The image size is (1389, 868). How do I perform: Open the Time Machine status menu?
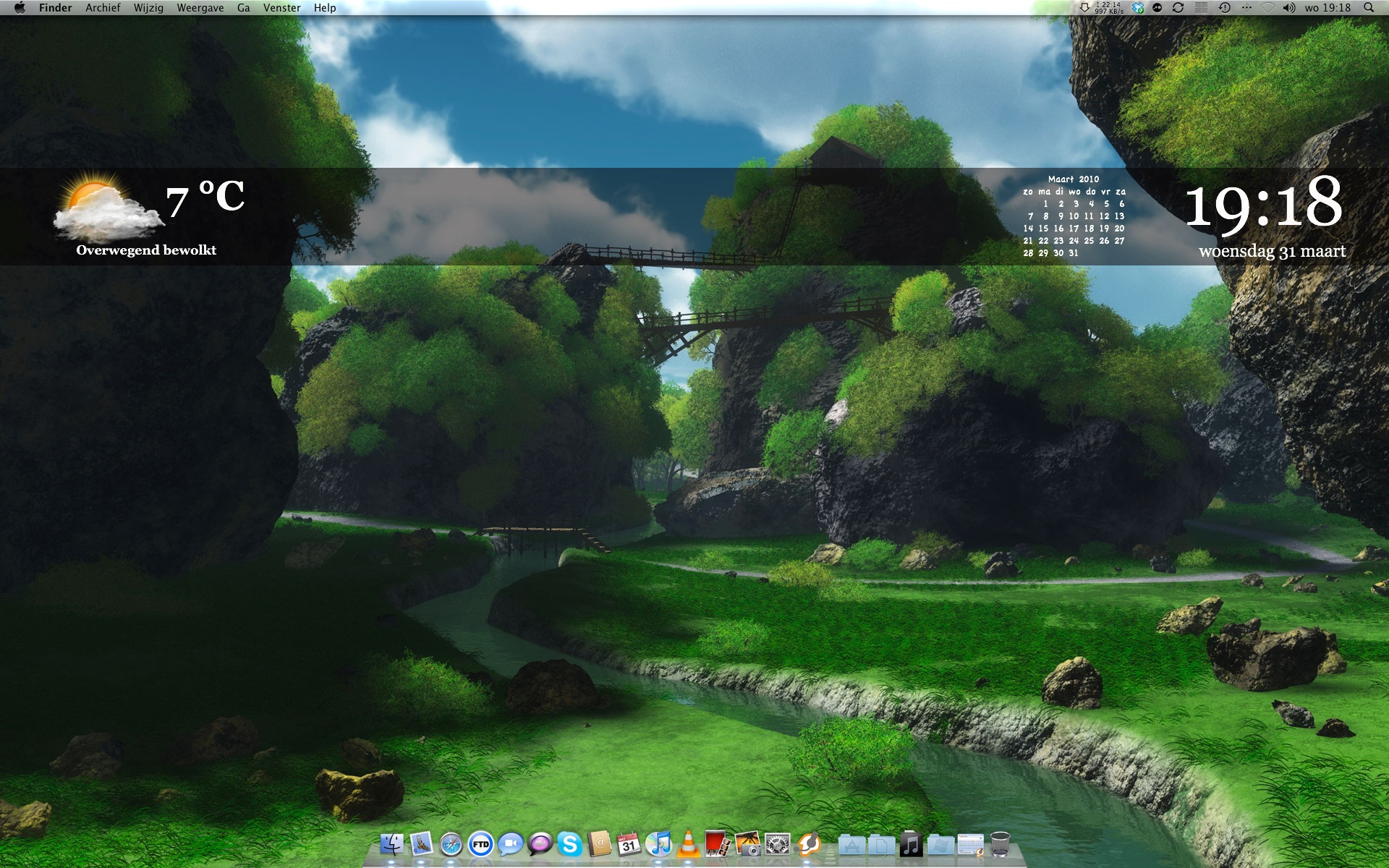[x=1224, y=8]
